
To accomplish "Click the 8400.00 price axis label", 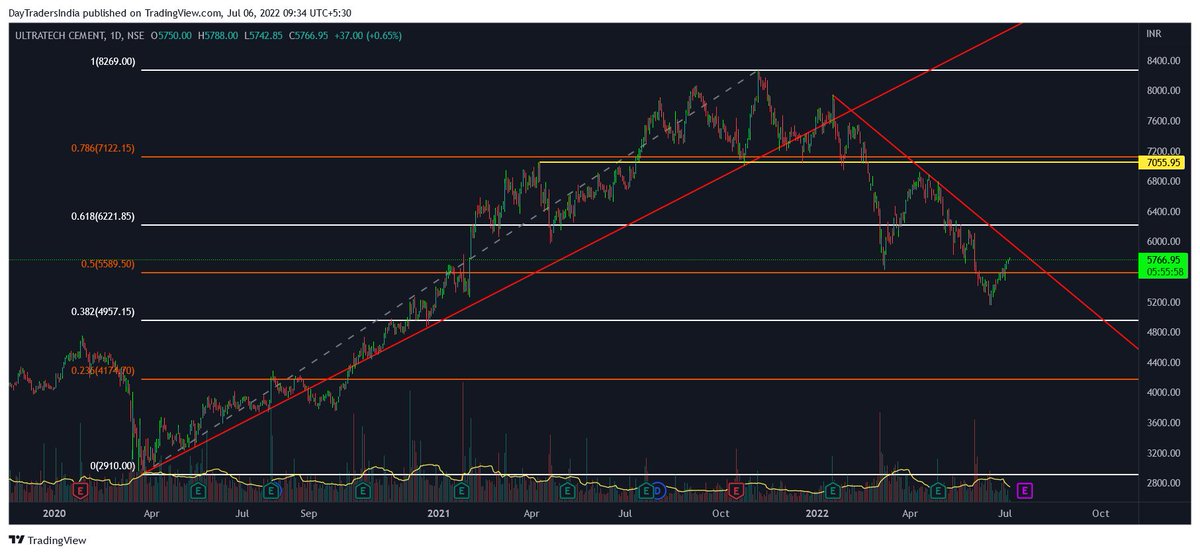I will click(1166, 61).
